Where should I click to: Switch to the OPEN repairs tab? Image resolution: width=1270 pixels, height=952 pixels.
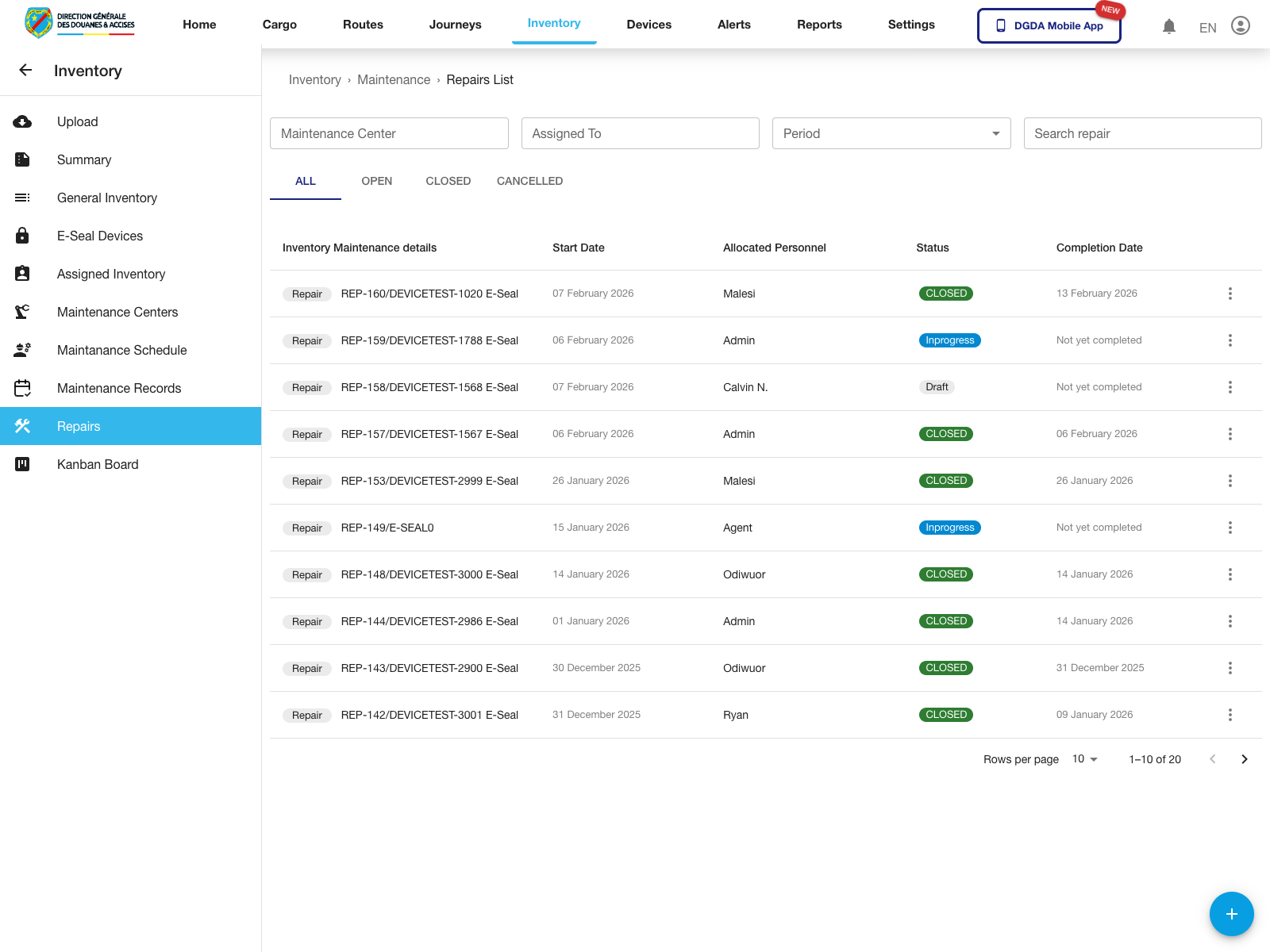[376, 181]
